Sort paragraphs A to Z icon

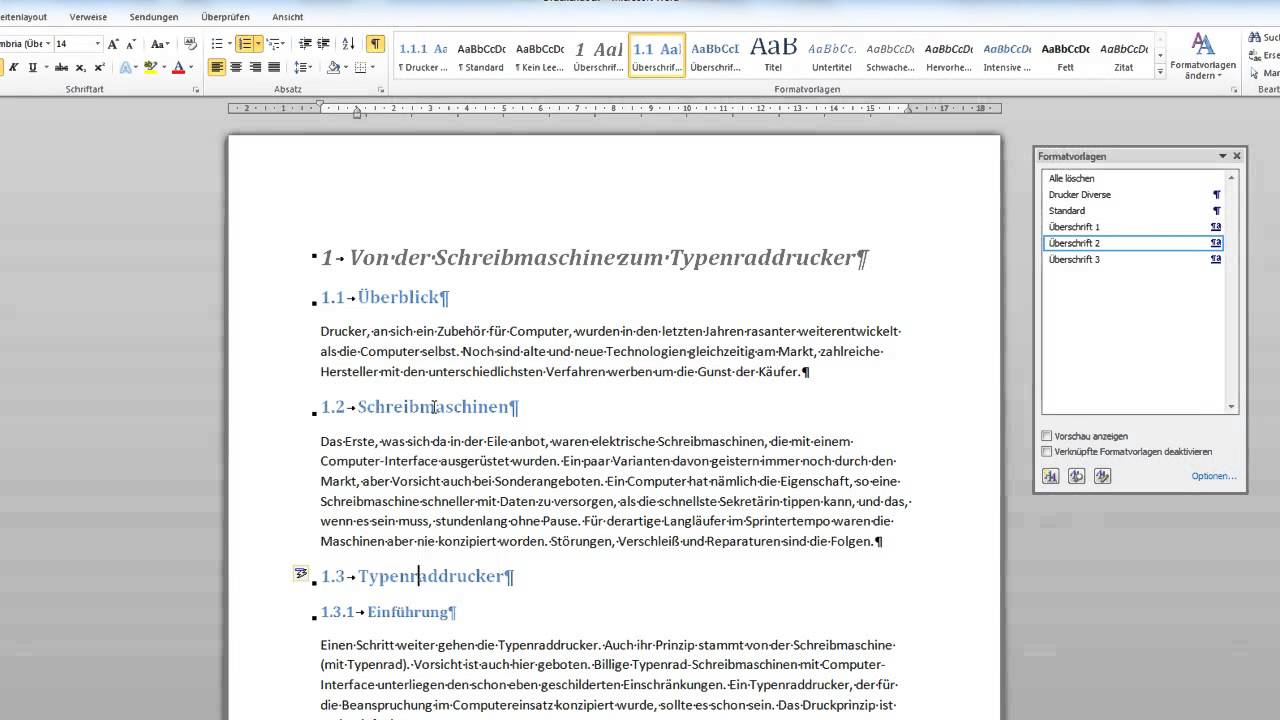(348, 44)
